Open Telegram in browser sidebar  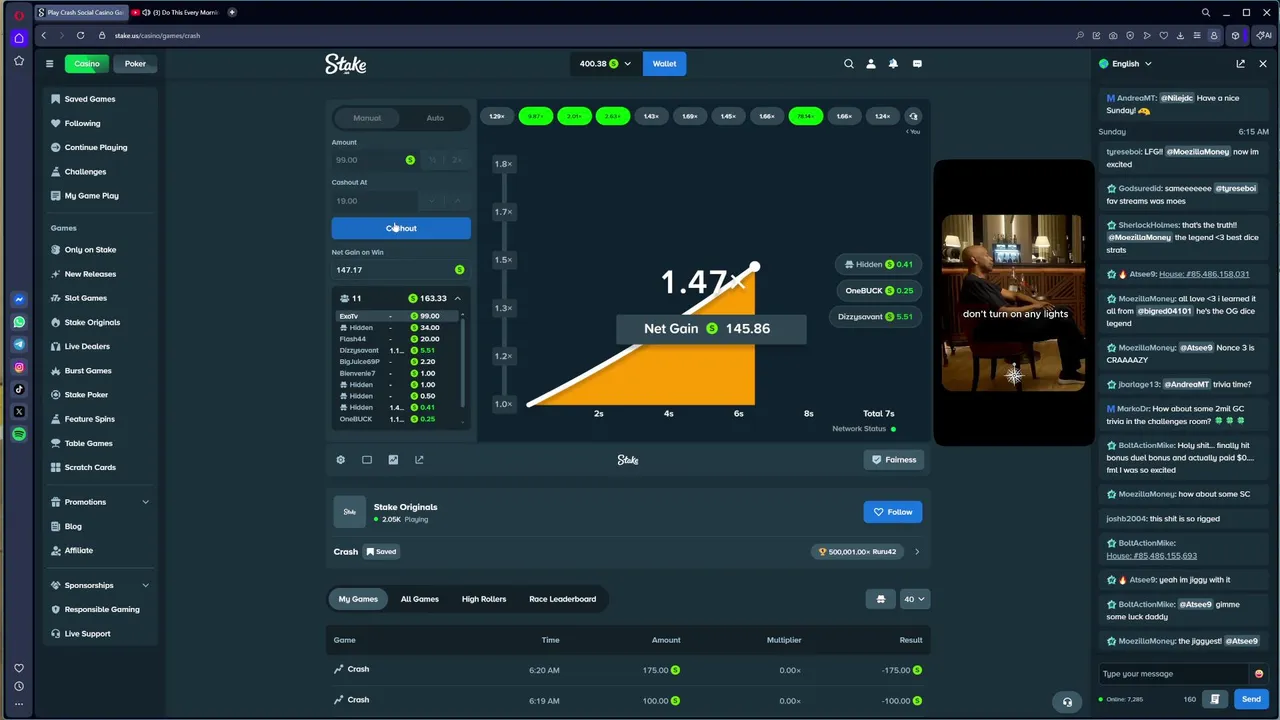click(x=19, y=344)
